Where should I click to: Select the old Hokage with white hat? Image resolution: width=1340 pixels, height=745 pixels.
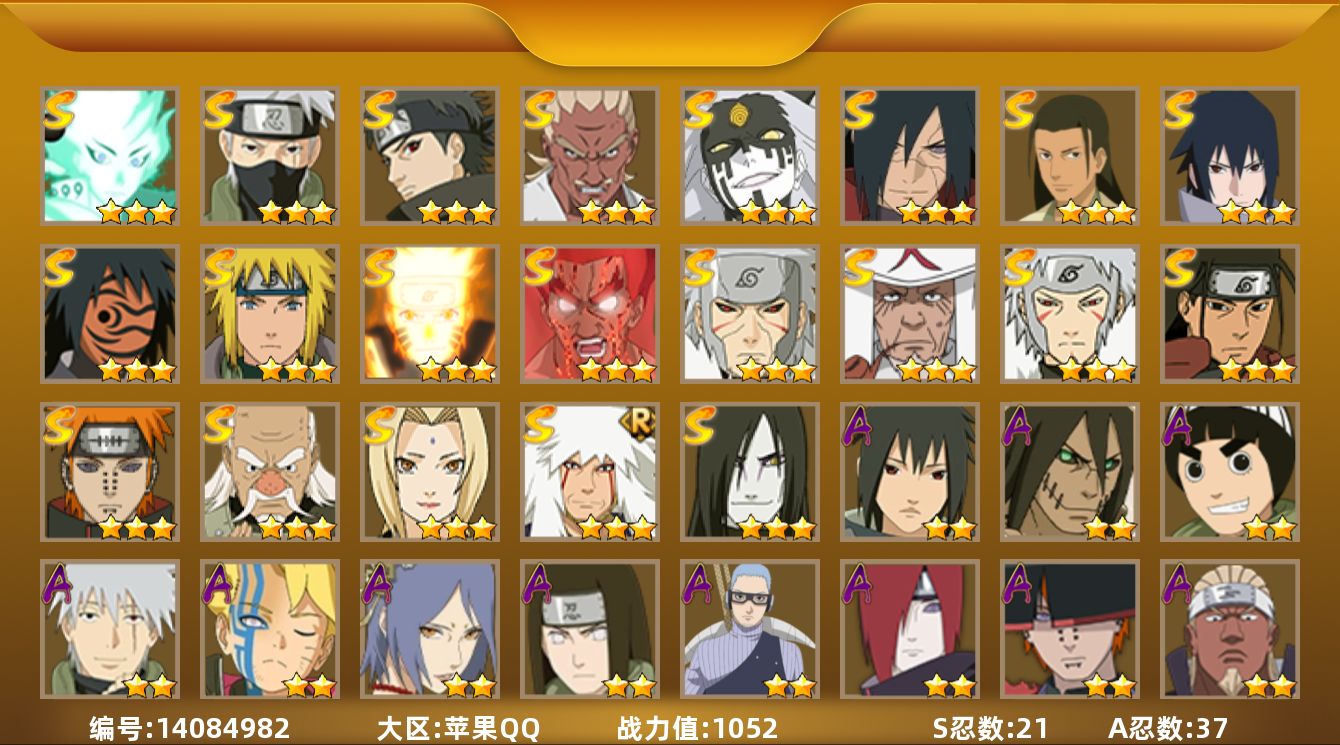[x=909, y=313]
